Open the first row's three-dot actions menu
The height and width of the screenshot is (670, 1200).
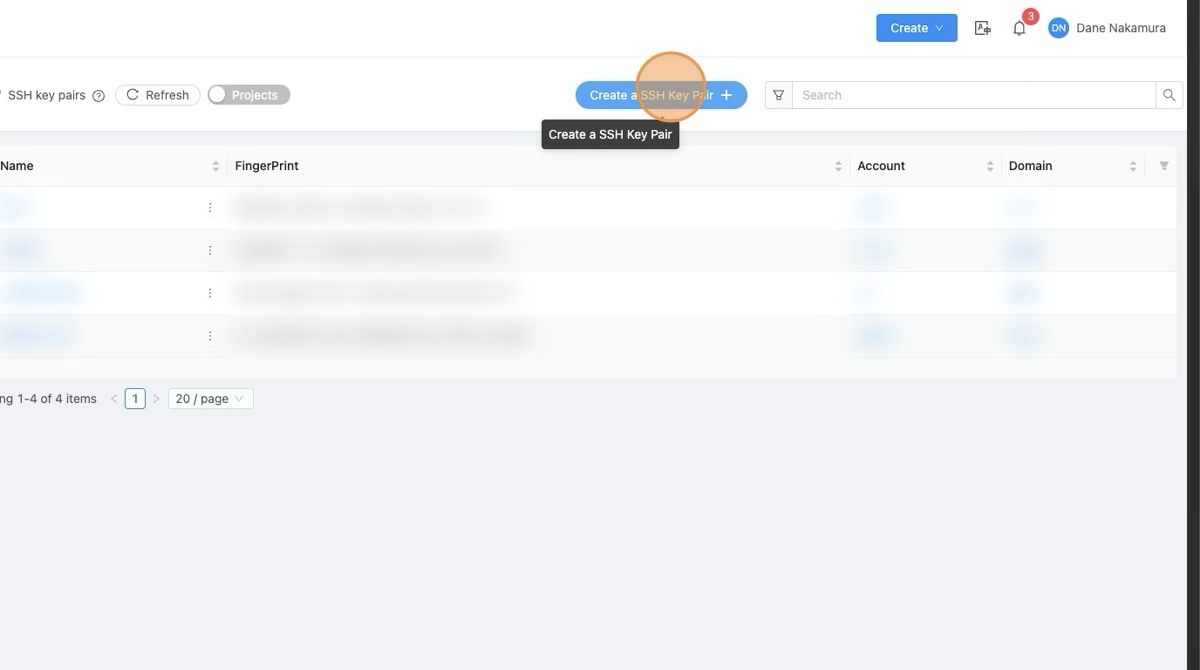pyautogui.click(x=210, y=208)
